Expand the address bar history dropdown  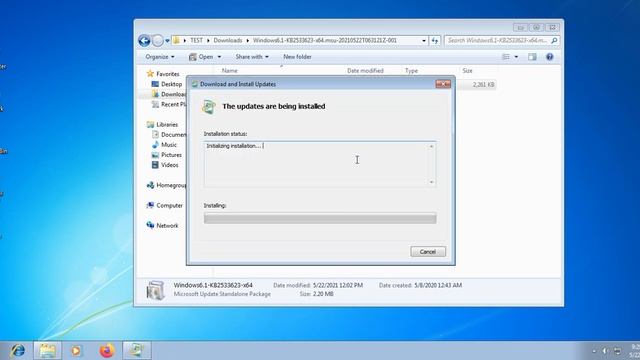[x=424, y=40]
